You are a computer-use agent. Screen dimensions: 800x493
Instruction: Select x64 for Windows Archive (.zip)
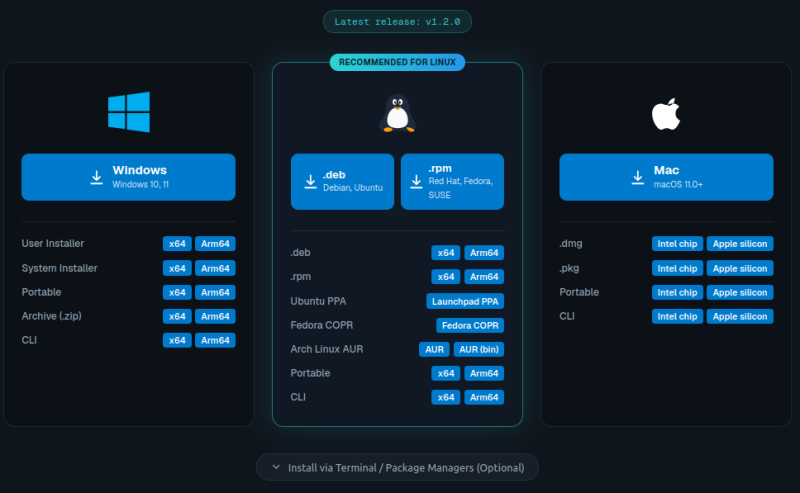(x=177, y=316)
